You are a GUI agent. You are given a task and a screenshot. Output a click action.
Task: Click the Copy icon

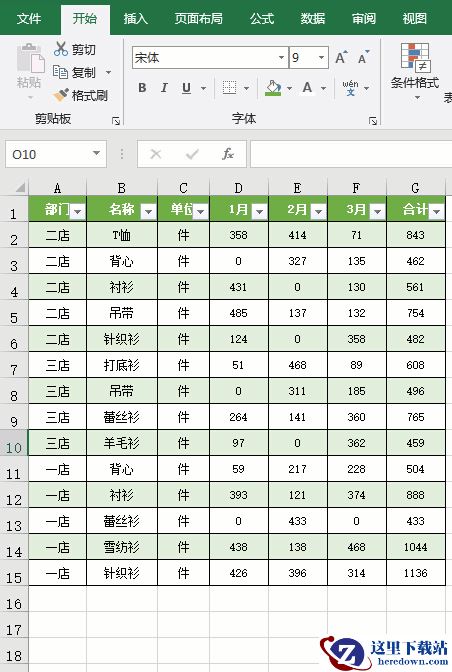[60, 72]
